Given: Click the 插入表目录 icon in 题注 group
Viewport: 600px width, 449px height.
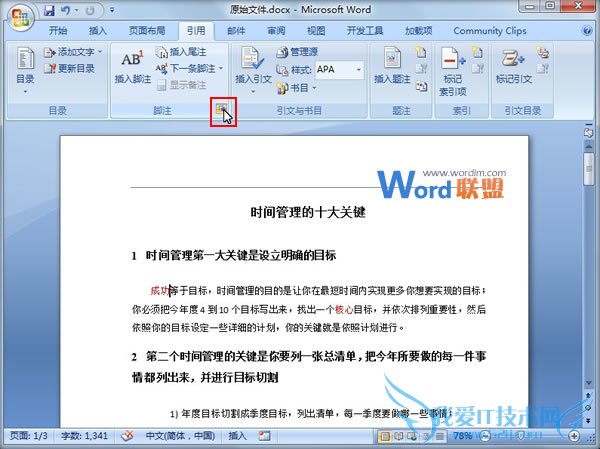Looking at the screenshot, I should [x=421, y=52].
